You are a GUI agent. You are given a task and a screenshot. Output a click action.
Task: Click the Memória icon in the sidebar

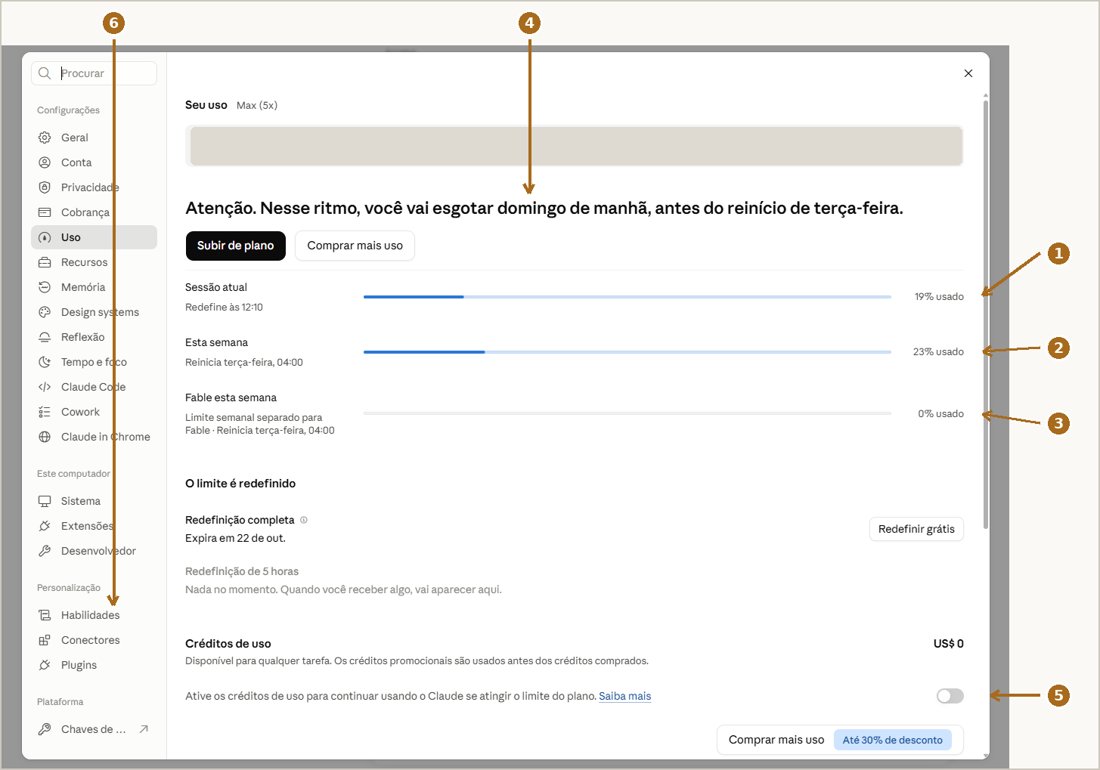coord(45,287)
